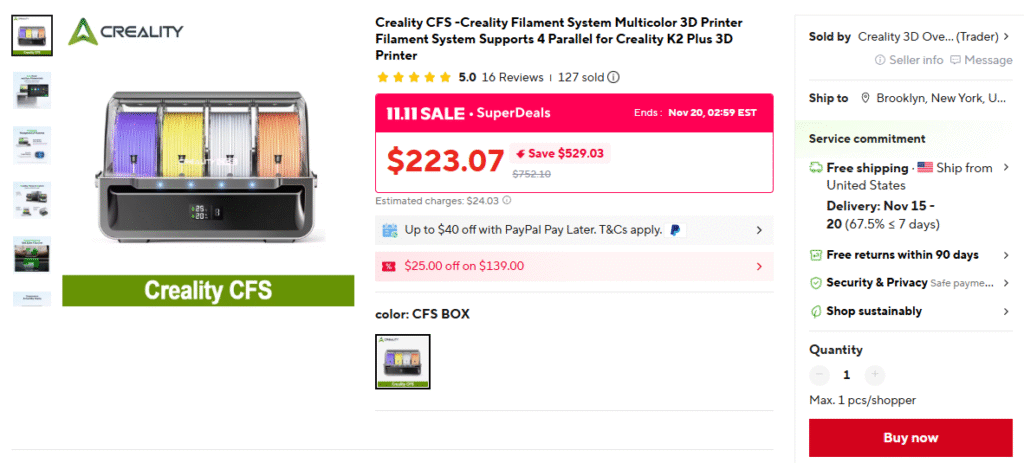Select the second product thumbnail
Viewport: 1024px width, 463px height.
point(32,90)
